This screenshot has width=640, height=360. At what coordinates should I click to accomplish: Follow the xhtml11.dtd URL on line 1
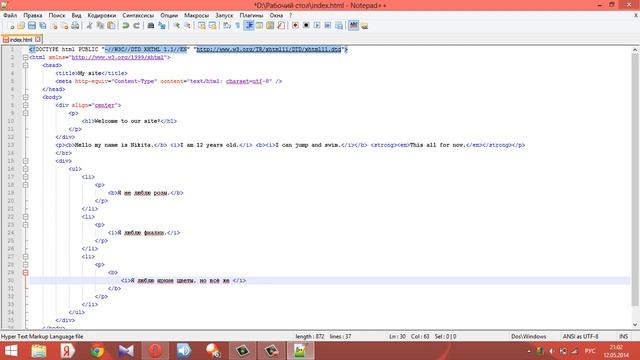coord(269,49)
